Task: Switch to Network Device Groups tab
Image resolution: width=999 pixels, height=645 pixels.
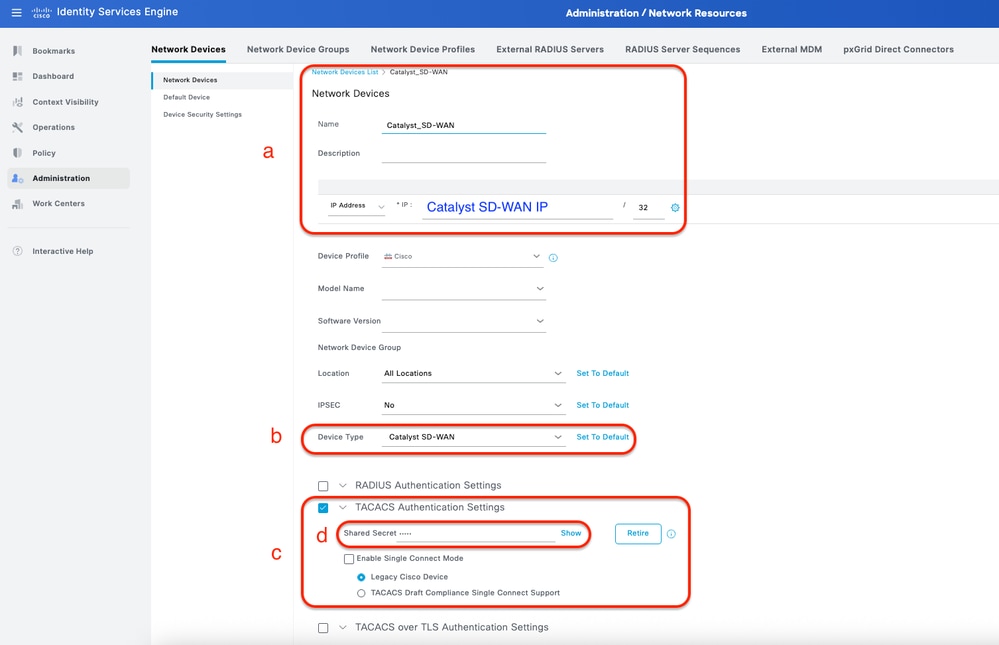Action: (x=298, y=49)
